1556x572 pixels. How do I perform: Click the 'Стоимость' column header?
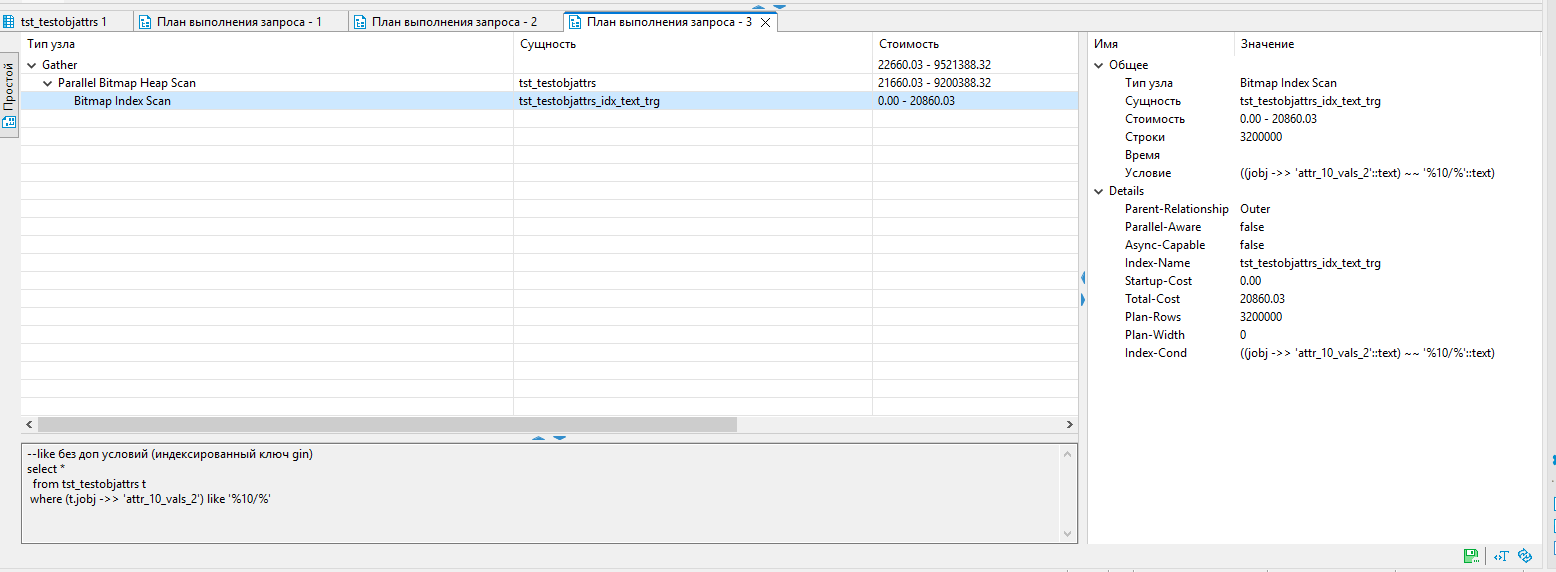point(908,44)
